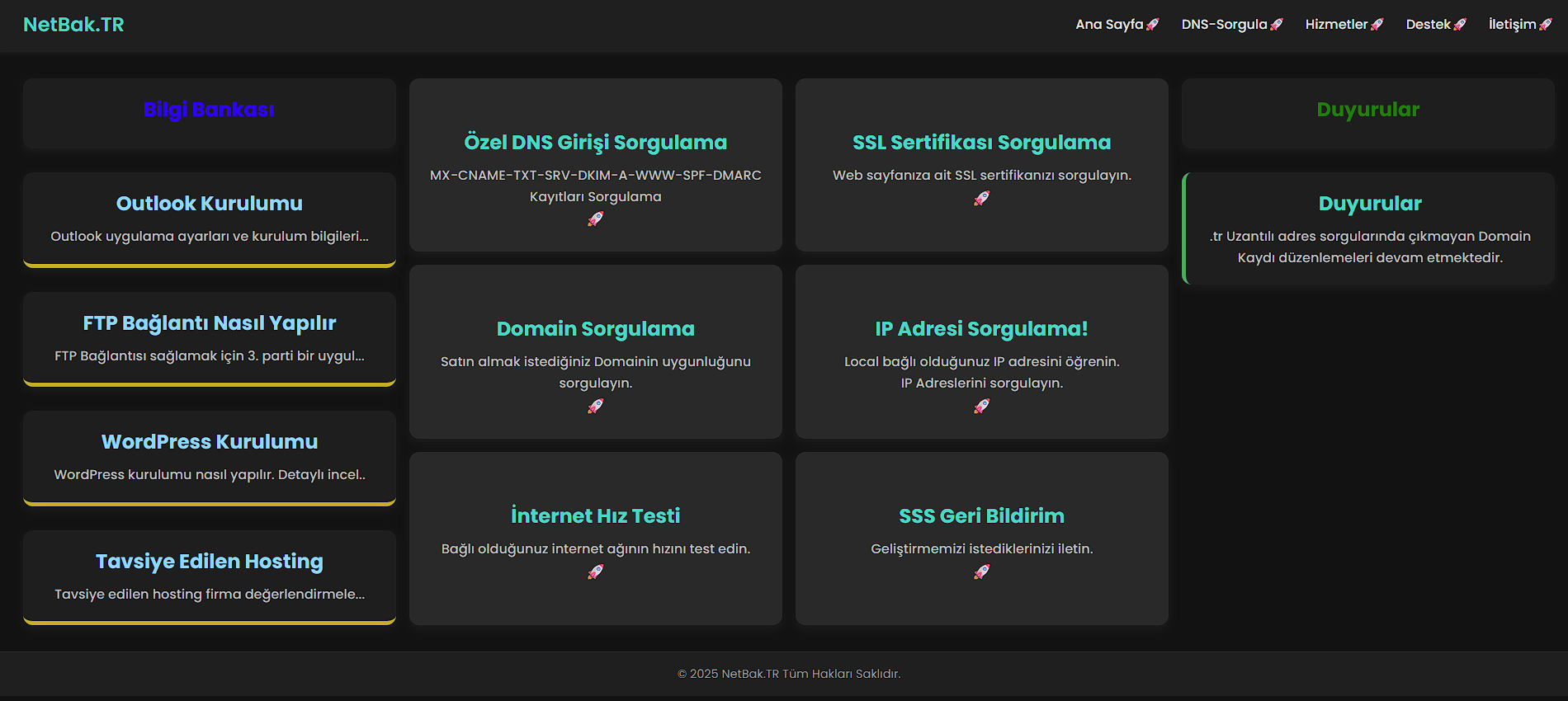The image size is (1568, 701).
Task: Click the SSS Geri Bildirim title
Action: (981, 515)
